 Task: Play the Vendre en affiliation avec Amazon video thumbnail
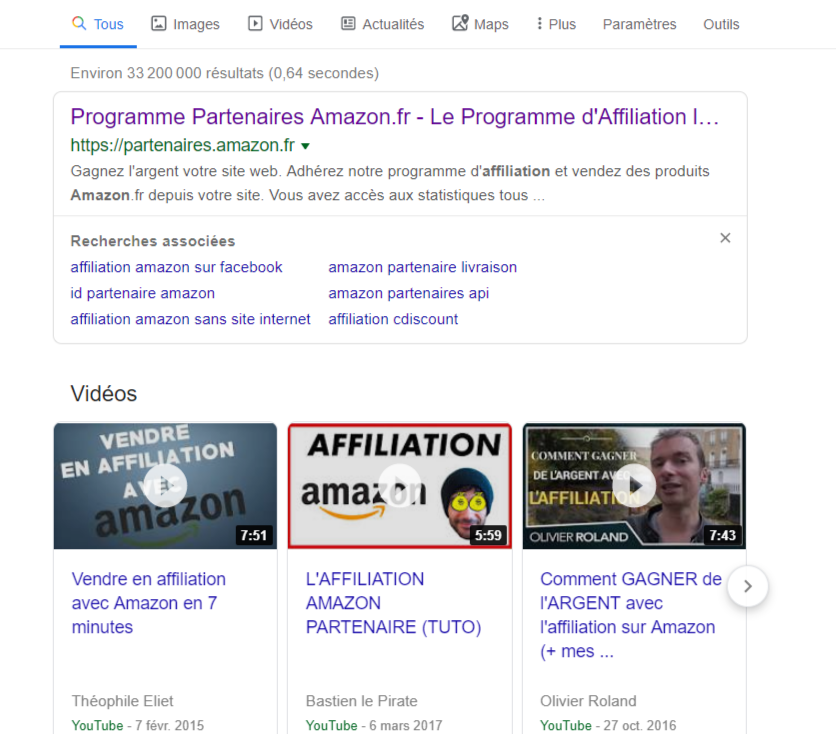tap(165, 486)
